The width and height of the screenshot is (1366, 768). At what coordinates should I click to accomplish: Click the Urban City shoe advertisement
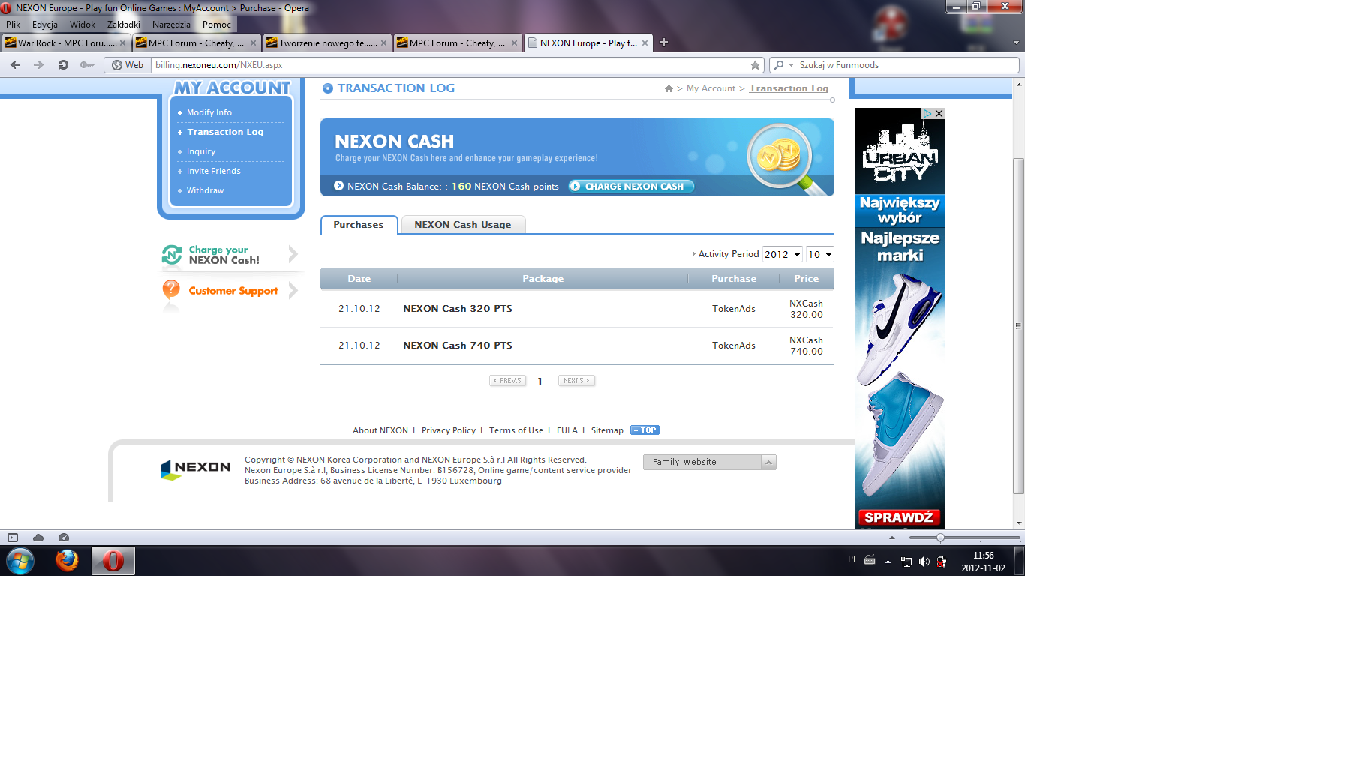[x=900, y=318]
